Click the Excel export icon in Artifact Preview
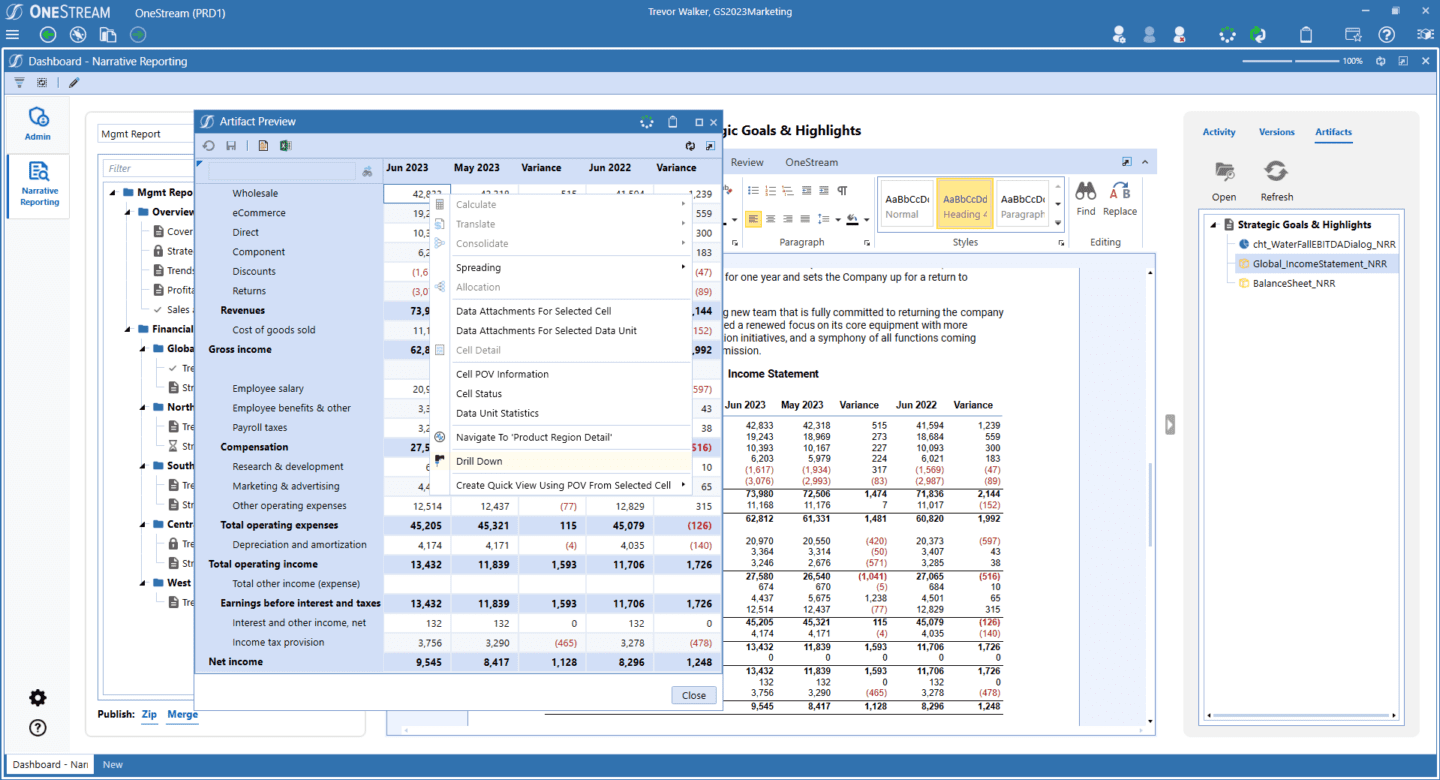 coord(285,146)
